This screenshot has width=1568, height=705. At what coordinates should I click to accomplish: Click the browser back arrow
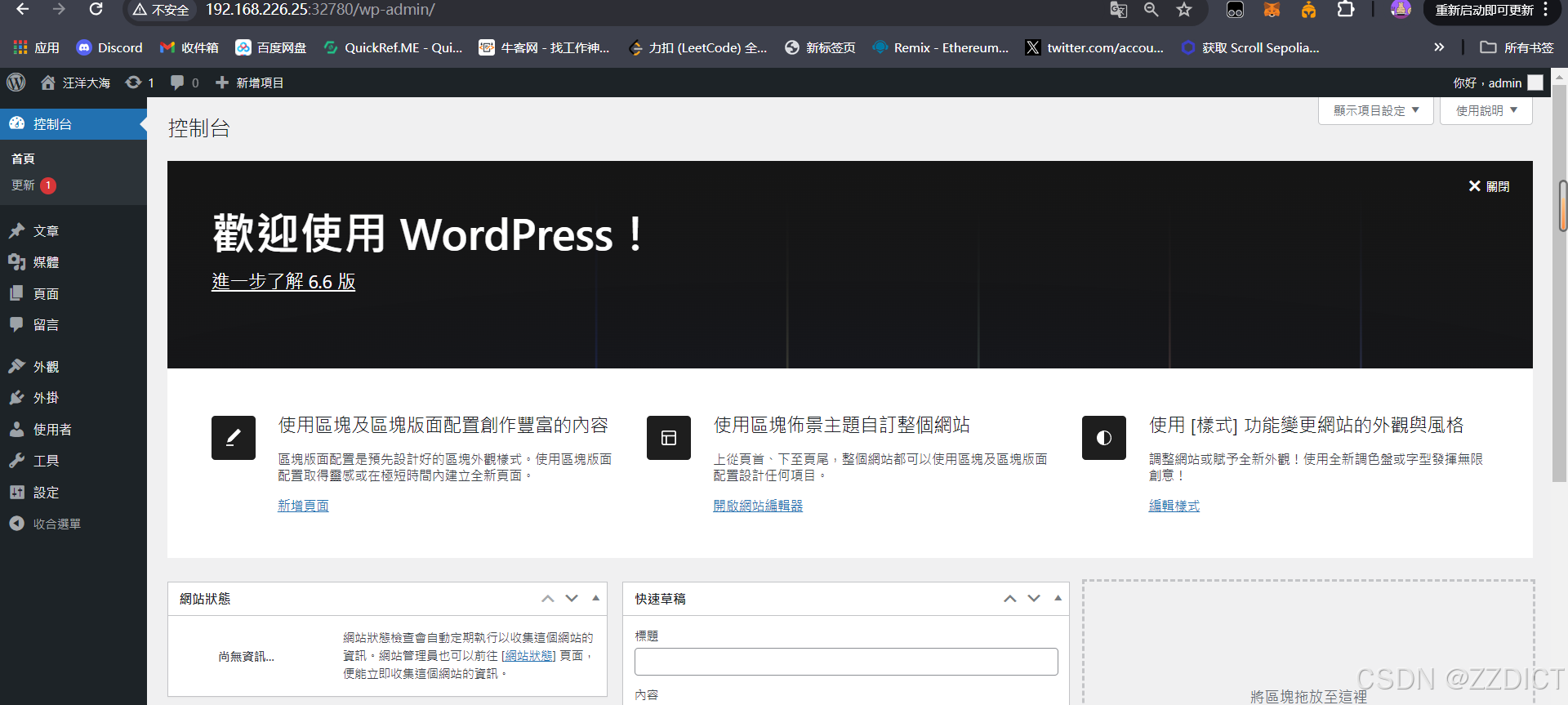tap(22, 9)
